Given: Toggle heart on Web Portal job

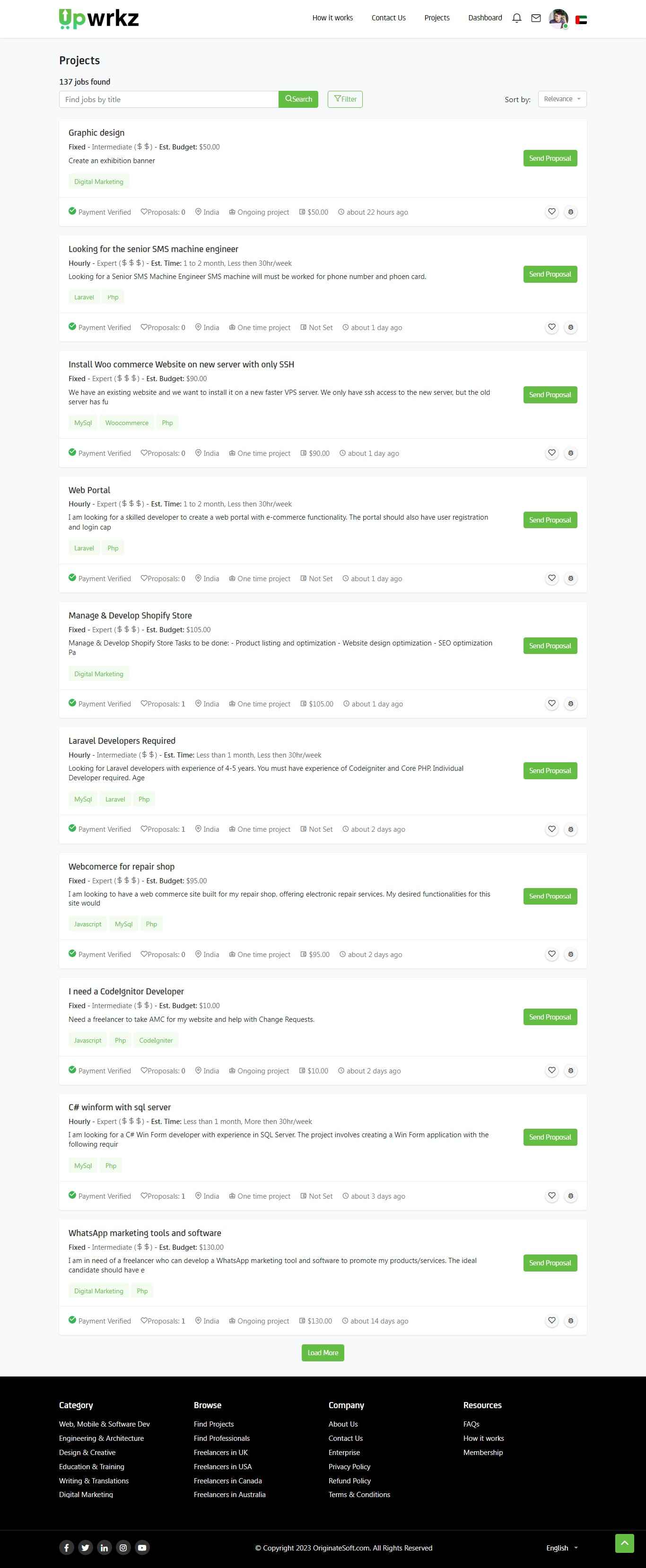Looking at the screenshot, I should (x=551, y=578).
